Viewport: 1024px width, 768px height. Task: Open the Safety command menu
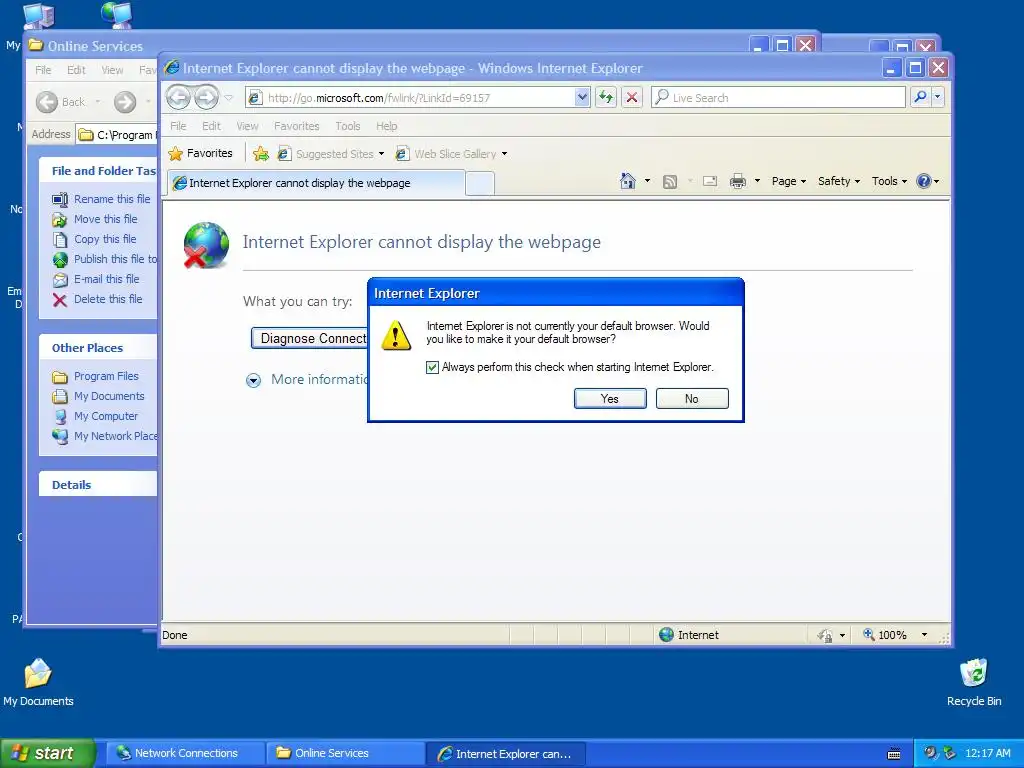click(x=839, y=181)
